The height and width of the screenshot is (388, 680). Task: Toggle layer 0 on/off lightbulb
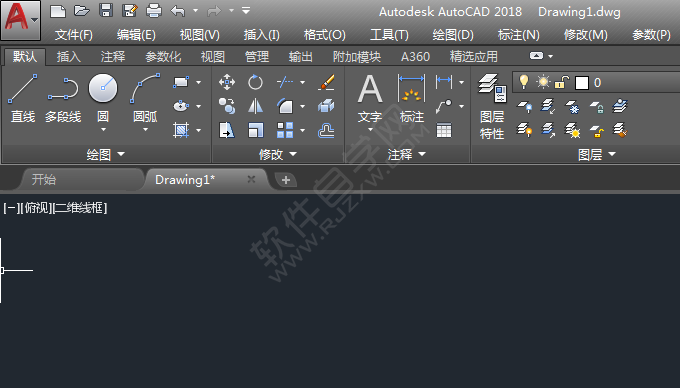[524, 82]
